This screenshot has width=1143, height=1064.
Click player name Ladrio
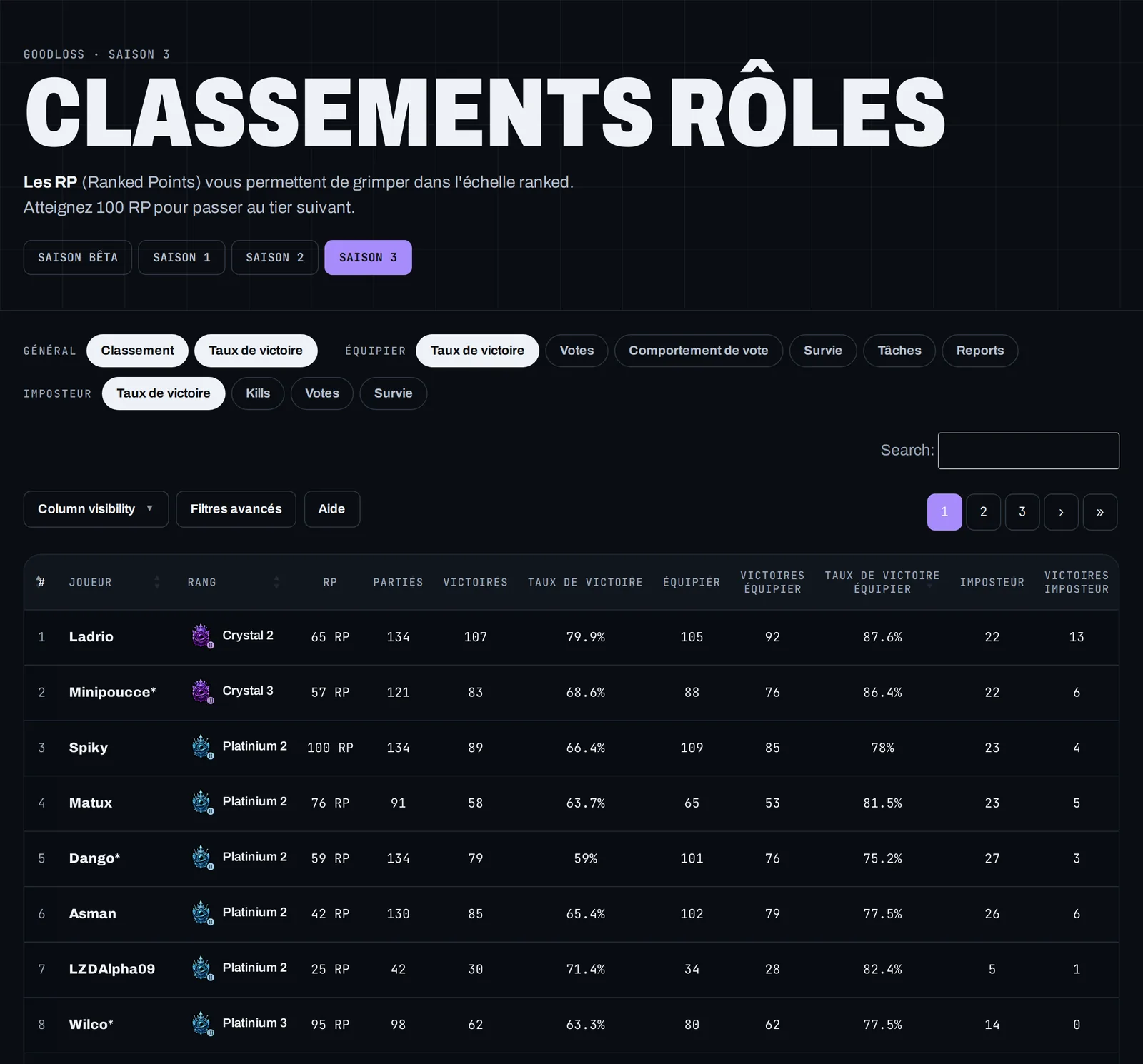click(91, 636)
